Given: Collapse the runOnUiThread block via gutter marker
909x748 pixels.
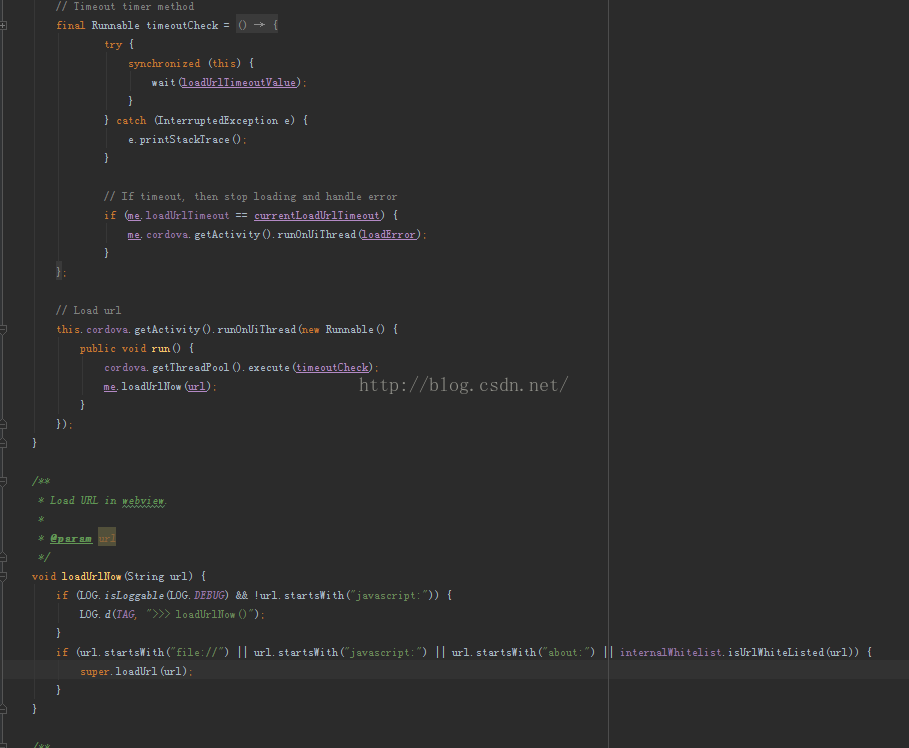Looking at the screenshot, I should [4, 329].
